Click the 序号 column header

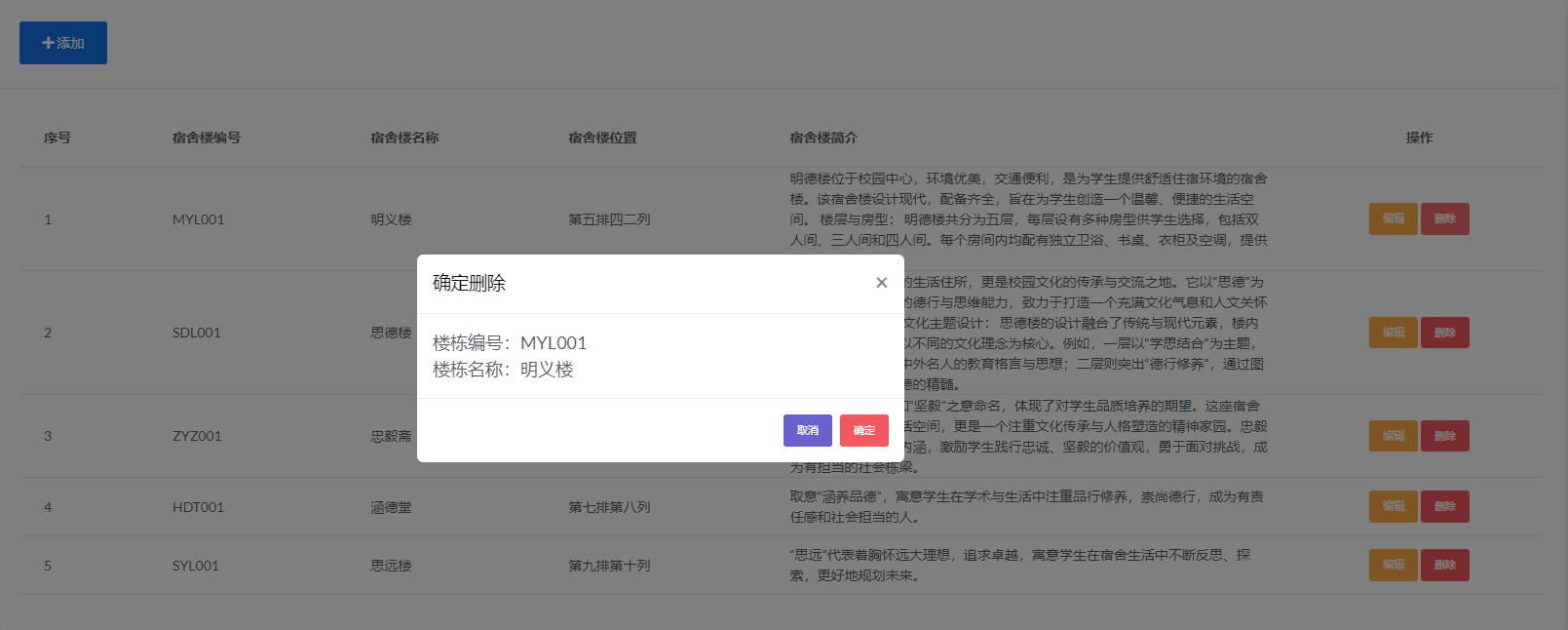(57, 138)
